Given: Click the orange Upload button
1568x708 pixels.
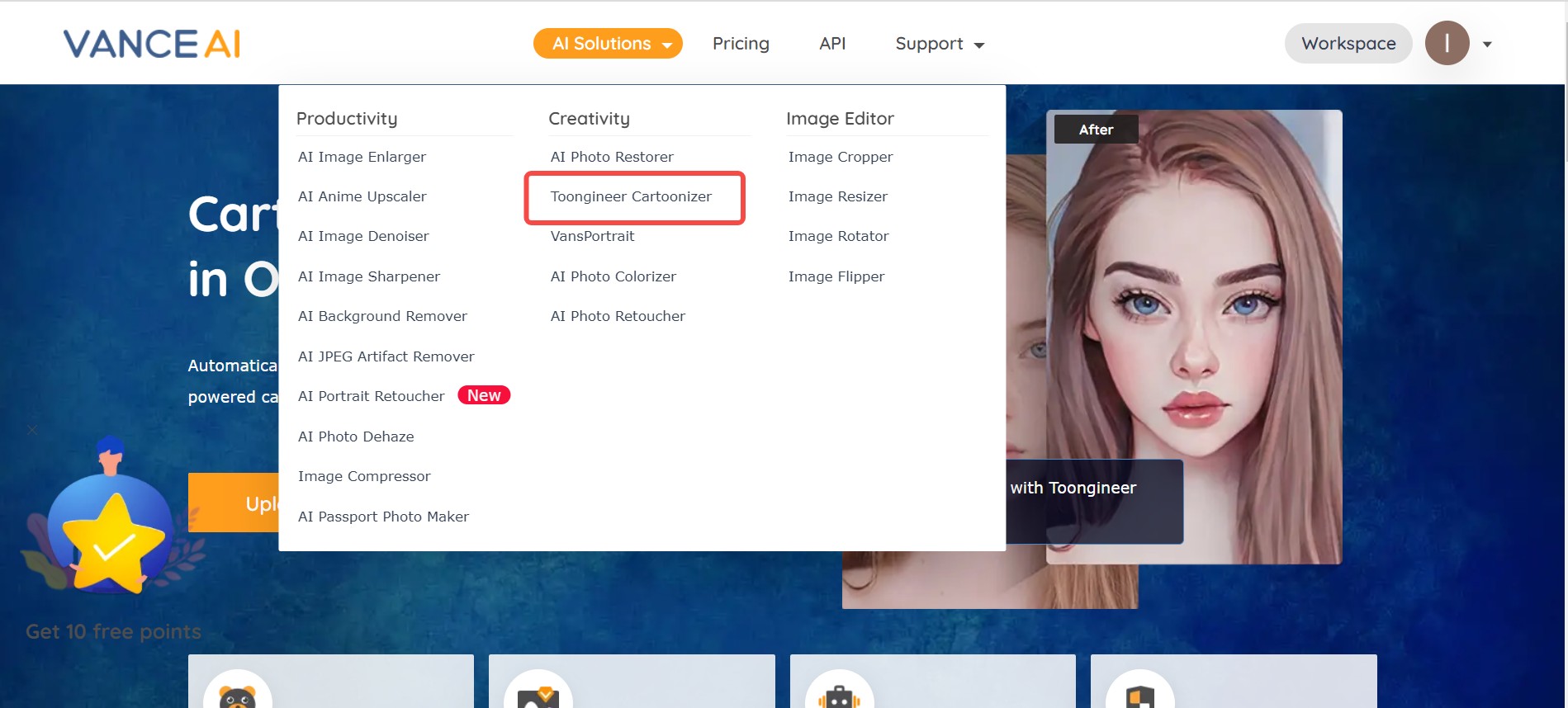Looking at the screenshot, I should (x=234, y=503).
